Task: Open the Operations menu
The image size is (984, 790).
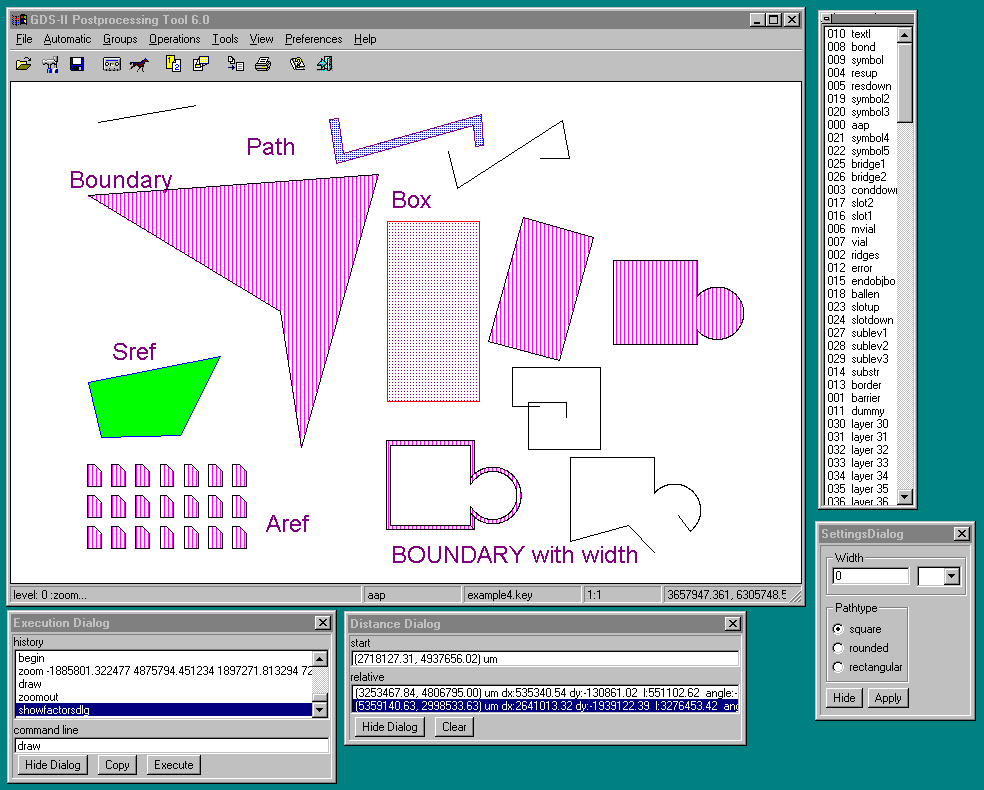Action: coord(175,39)
